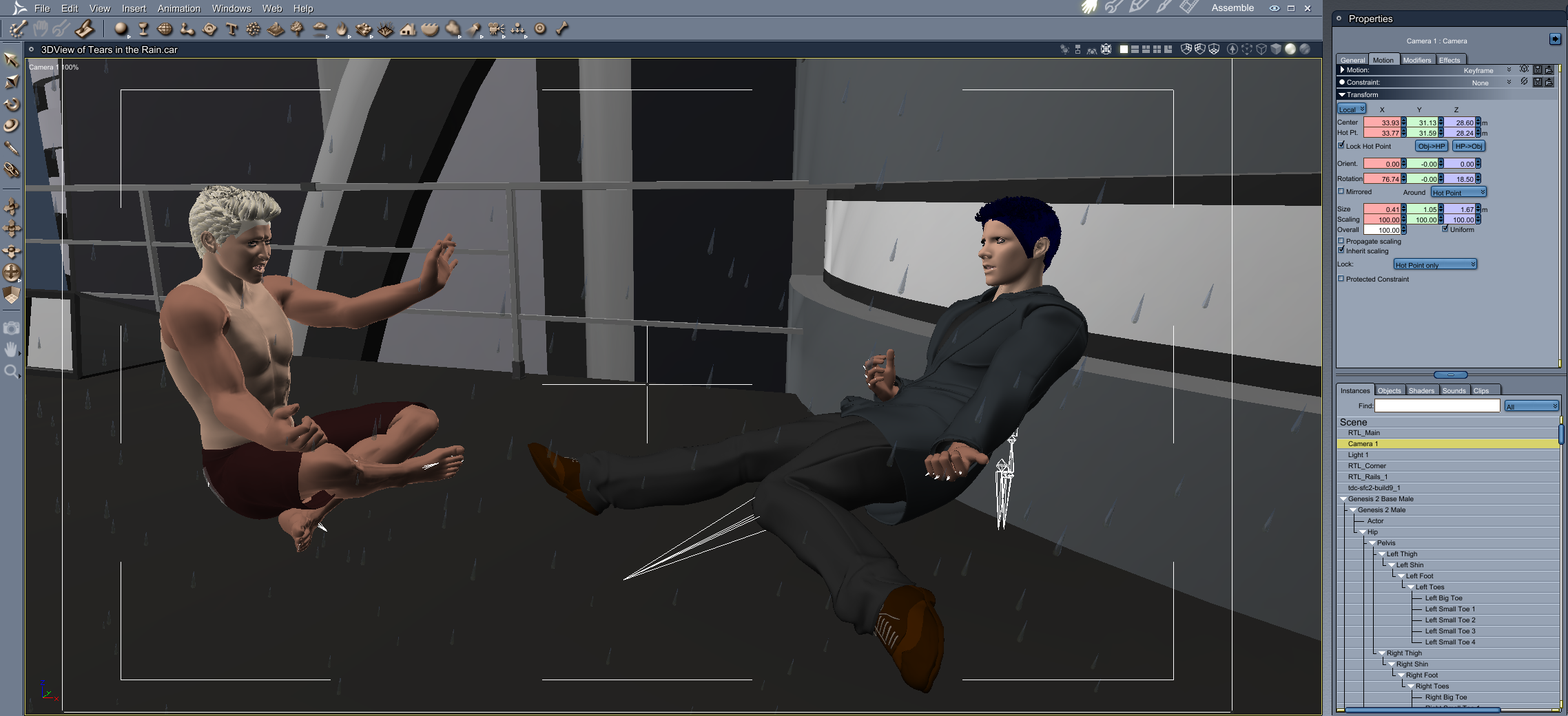
Task: Collapse the Transform section
Action: [x=1342, y=94]
